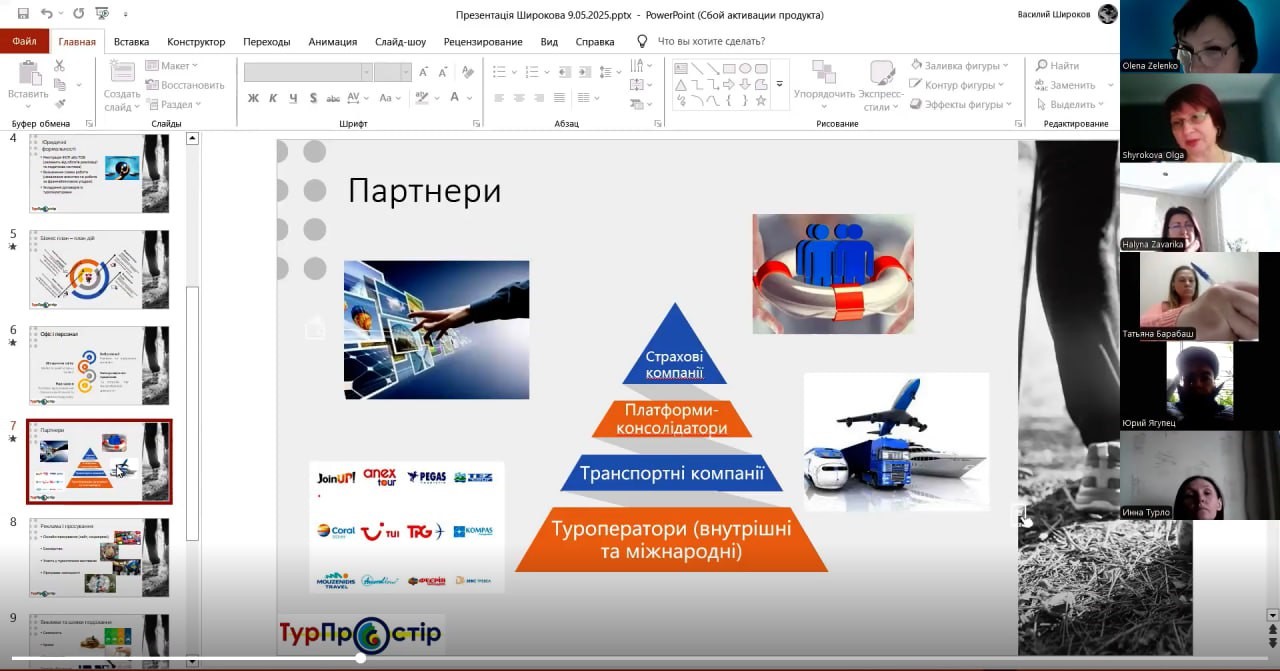
Task: Open the font name combo box
Action: pyautogui.click(x=308, y=72)
